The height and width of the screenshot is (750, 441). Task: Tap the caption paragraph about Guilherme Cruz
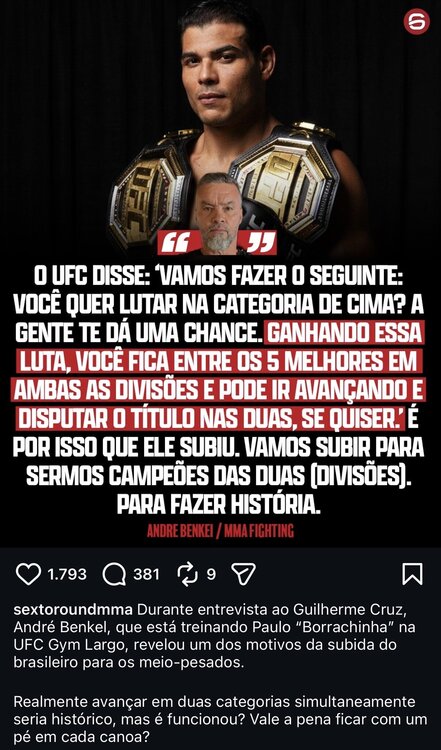[214, 636]
